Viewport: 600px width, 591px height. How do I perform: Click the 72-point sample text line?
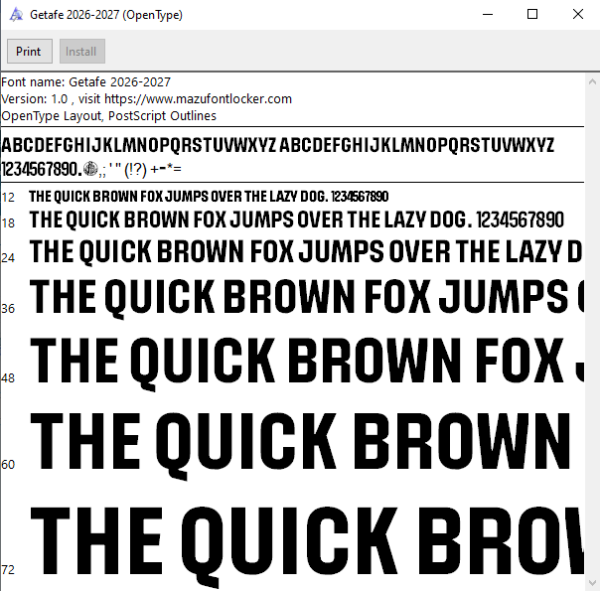tap(306, 546)
